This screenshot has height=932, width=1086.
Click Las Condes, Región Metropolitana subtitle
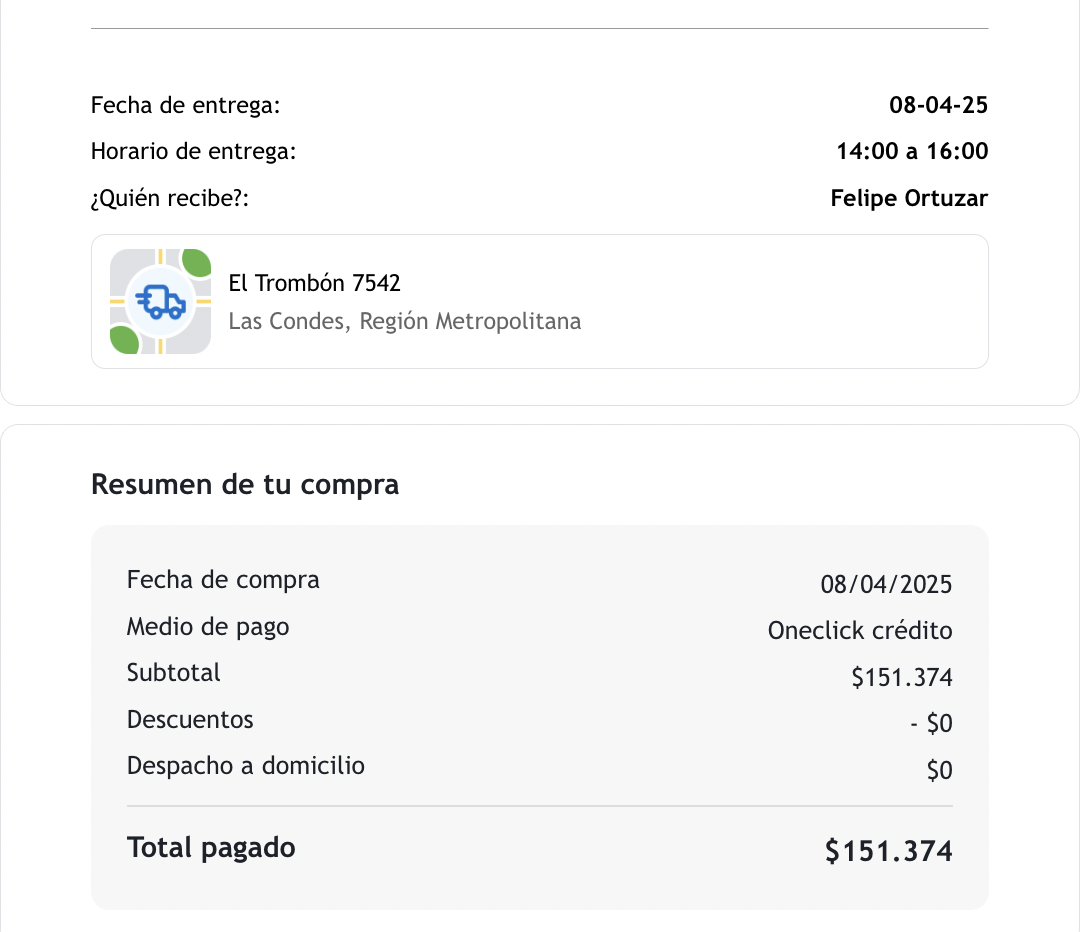(404, 322)
